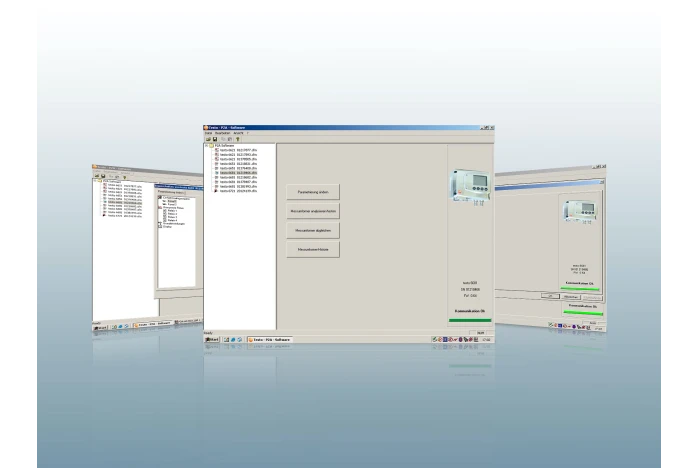697x468 pixels.
Task: Click the transmitter device image in center window
Action: click(470, 185)
